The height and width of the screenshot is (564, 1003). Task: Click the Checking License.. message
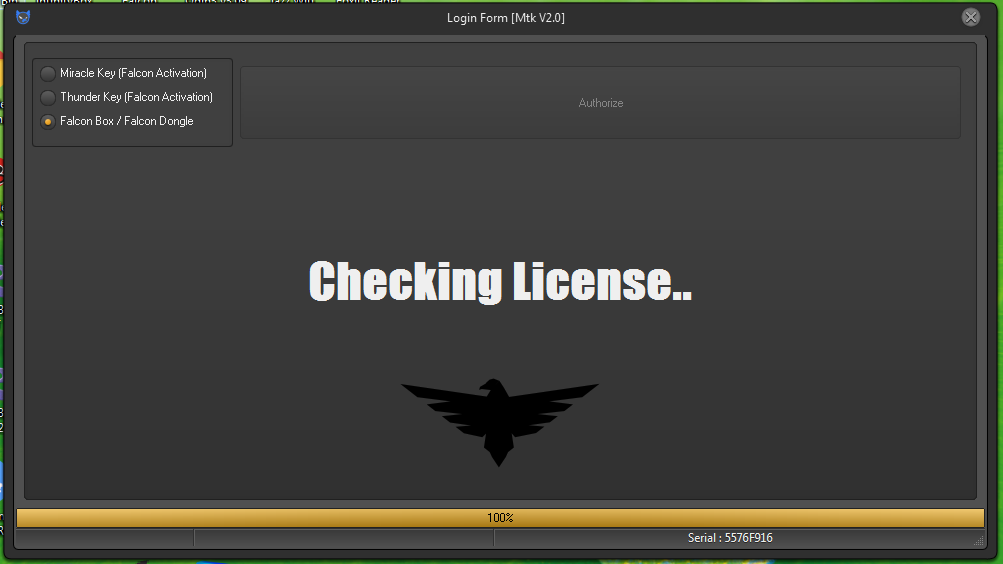[500, 281]
